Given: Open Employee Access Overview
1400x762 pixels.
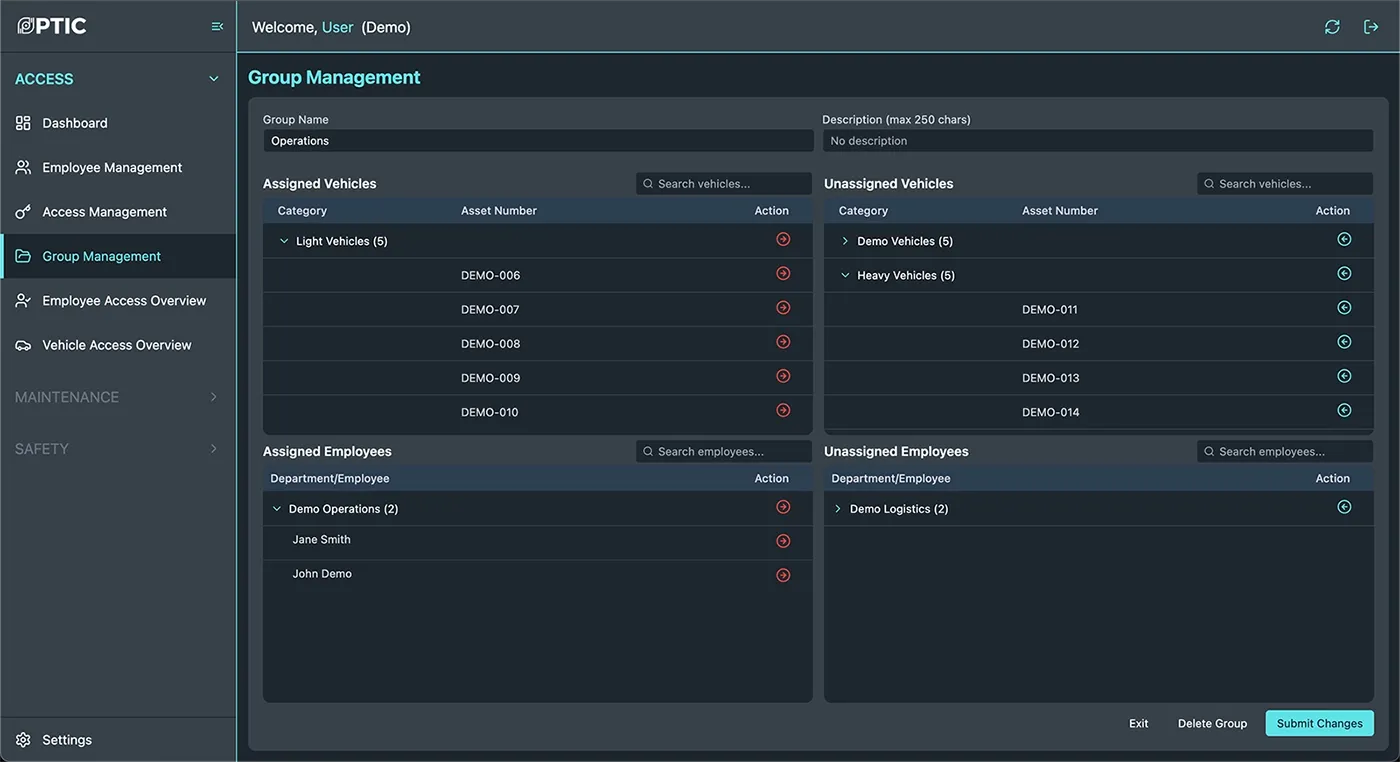Looking at the screenshot, I should click(x=118, y=301).
